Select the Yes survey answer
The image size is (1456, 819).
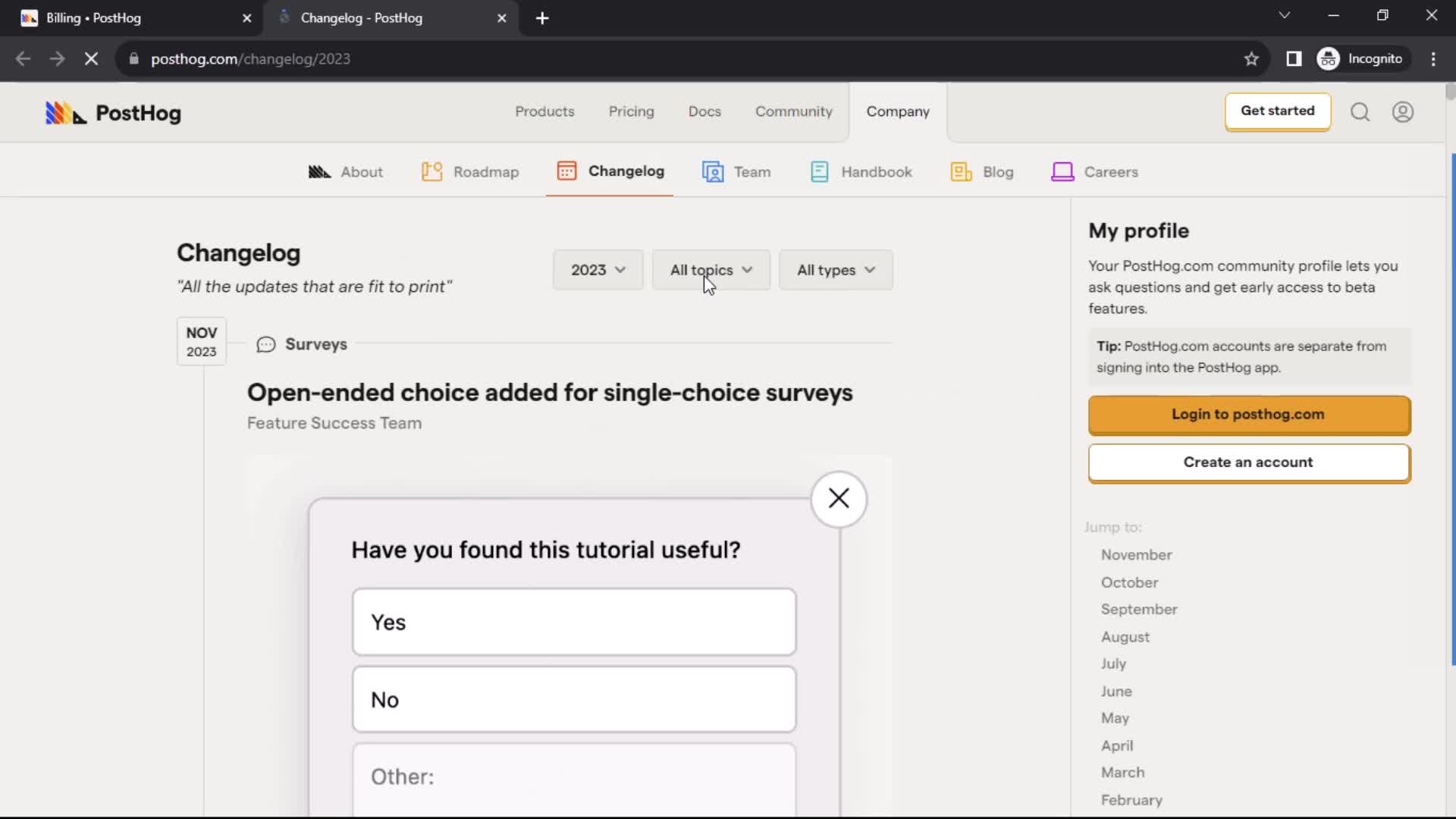(x=574, y=622)
